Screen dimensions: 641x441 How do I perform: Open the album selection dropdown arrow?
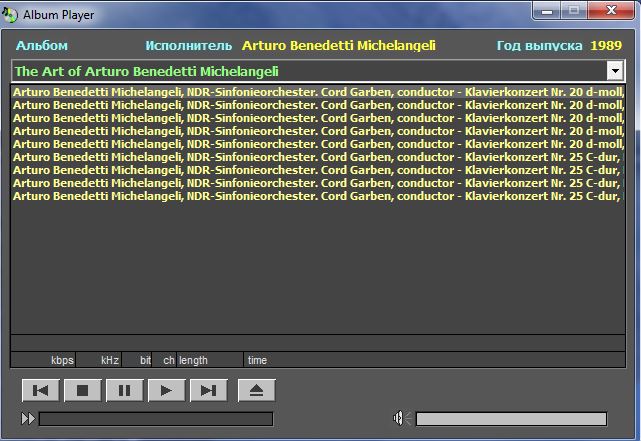[x=615, y=71]
